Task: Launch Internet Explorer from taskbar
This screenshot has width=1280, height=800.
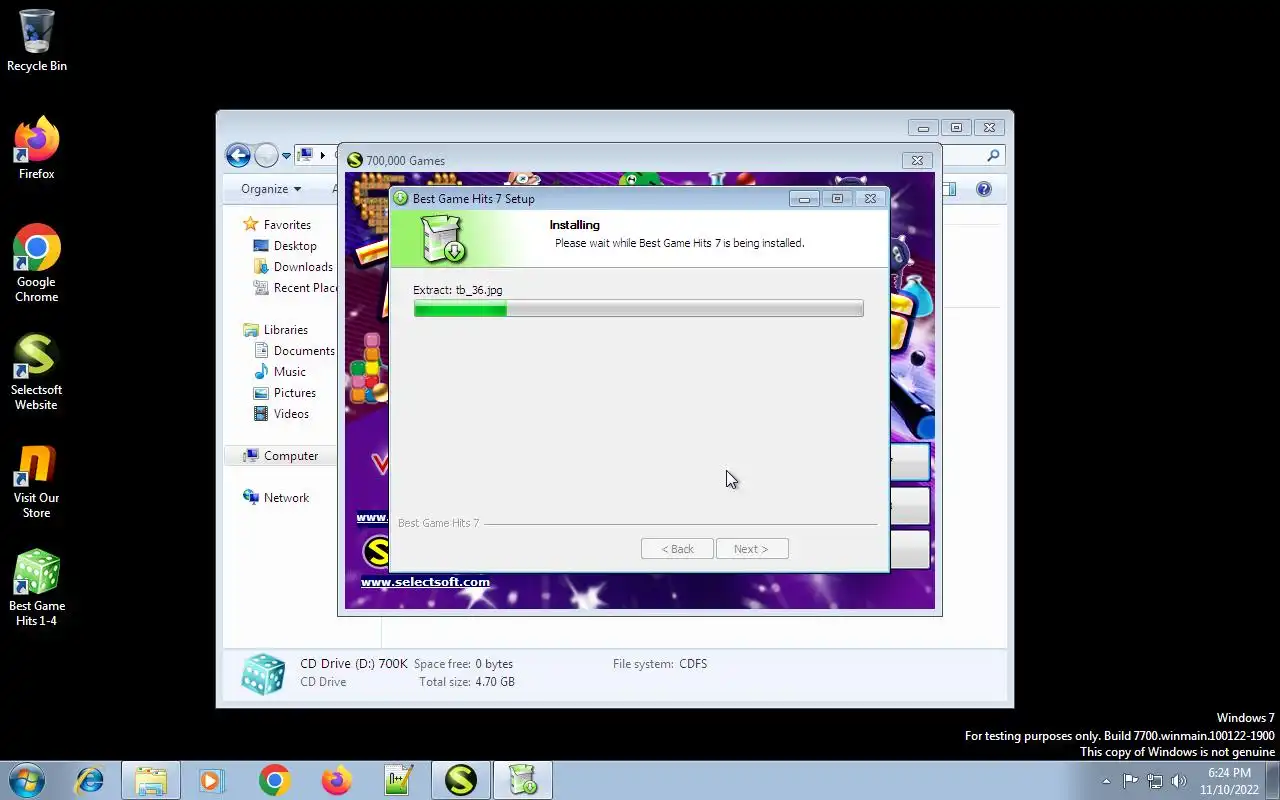Action: tap(90, 780)
